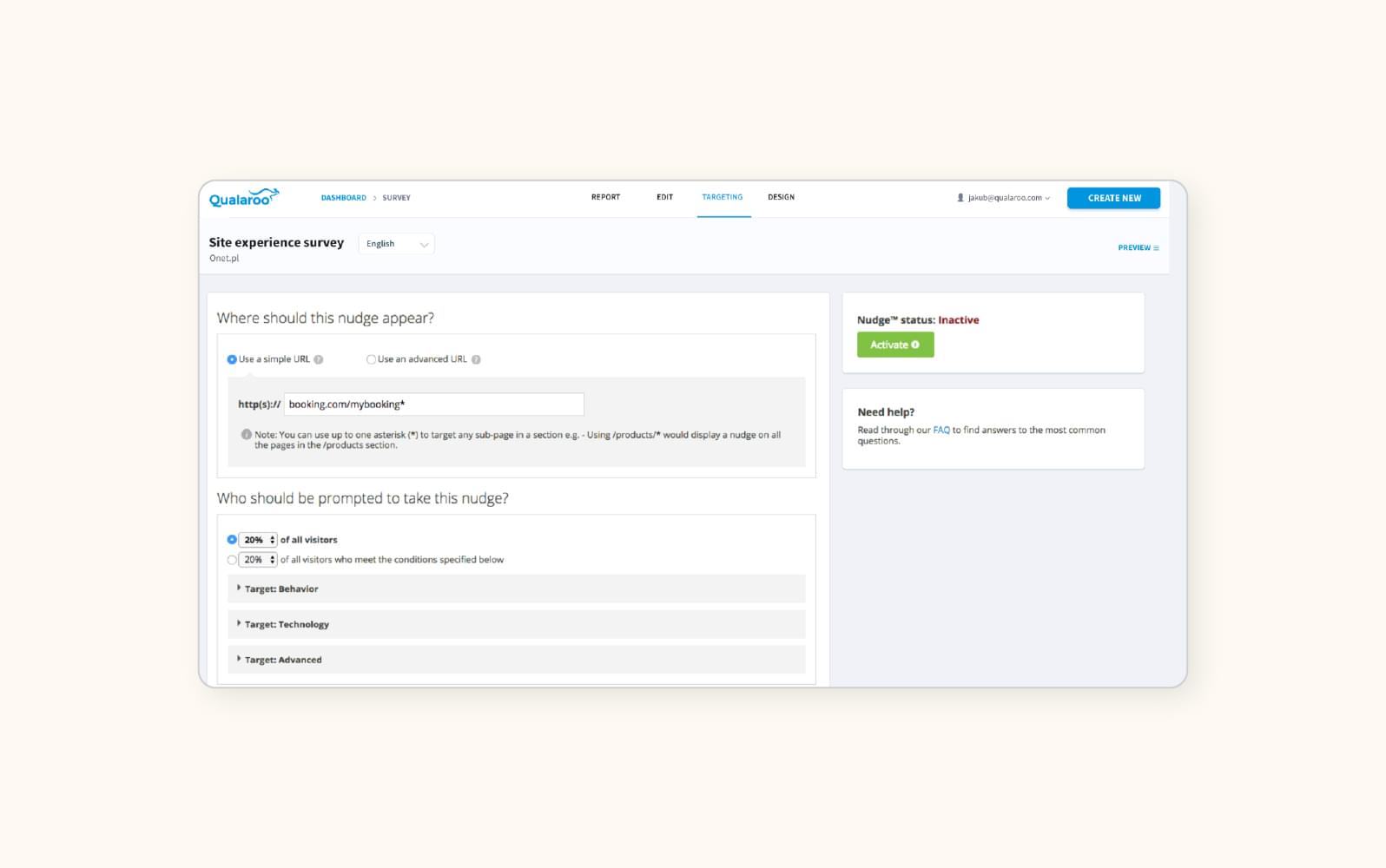Switch to the Targeting tab
1386x868 pixels.
coord(723,197)
